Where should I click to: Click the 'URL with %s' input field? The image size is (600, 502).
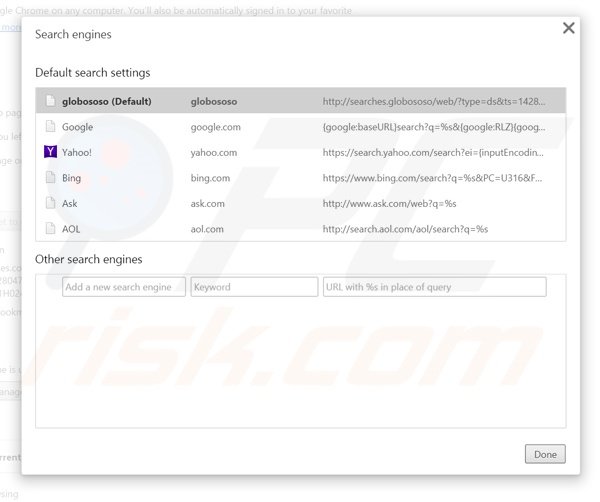pyautogui.click(x=434, y=287)
